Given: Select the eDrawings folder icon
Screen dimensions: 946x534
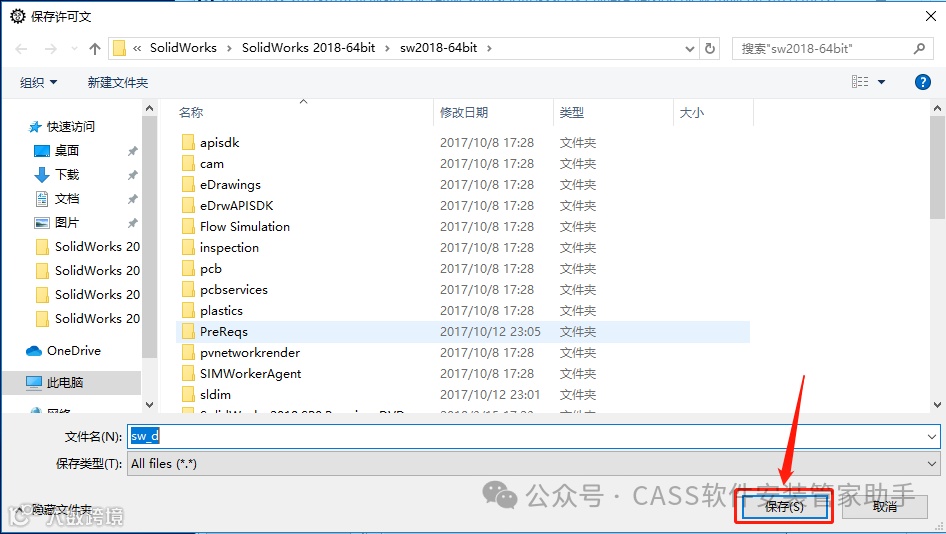Looking at the screenshot, I should click(188, 185).
